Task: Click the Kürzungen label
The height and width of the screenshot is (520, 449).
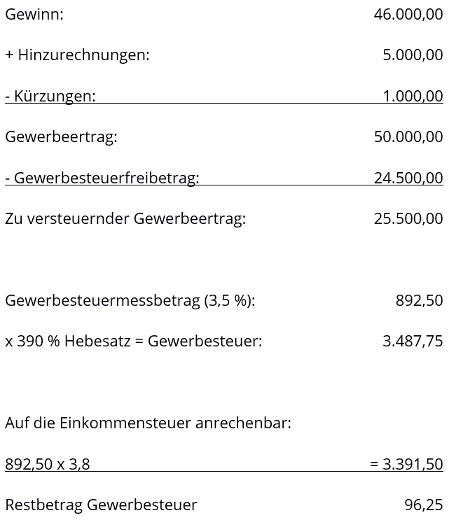Action: (50, 96)
